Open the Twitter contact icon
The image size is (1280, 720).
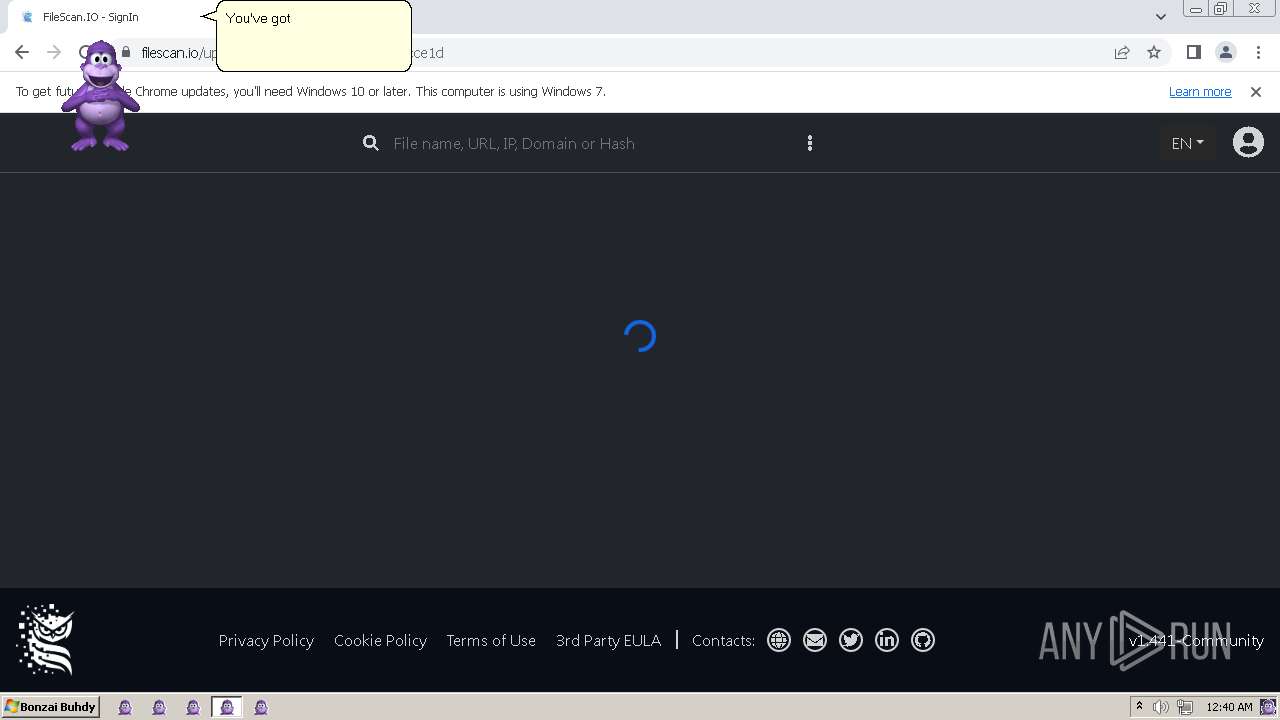click(851, 640)
